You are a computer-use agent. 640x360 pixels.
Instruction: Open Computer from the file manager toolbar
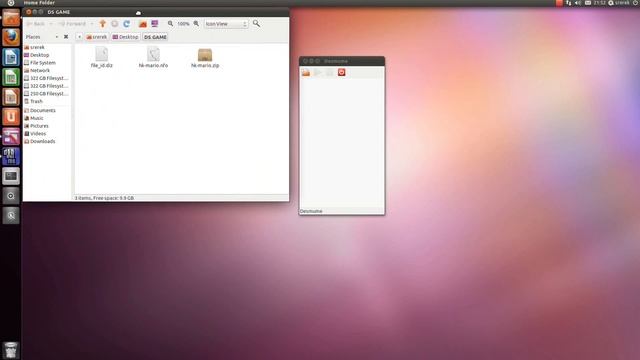pos(155,24)
